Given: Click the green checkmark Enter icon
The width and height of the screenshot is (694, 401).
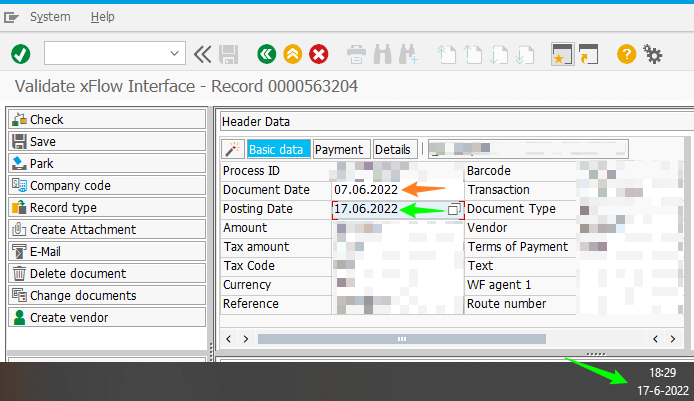Looking at the screenshot, I should tap(20, 54).
